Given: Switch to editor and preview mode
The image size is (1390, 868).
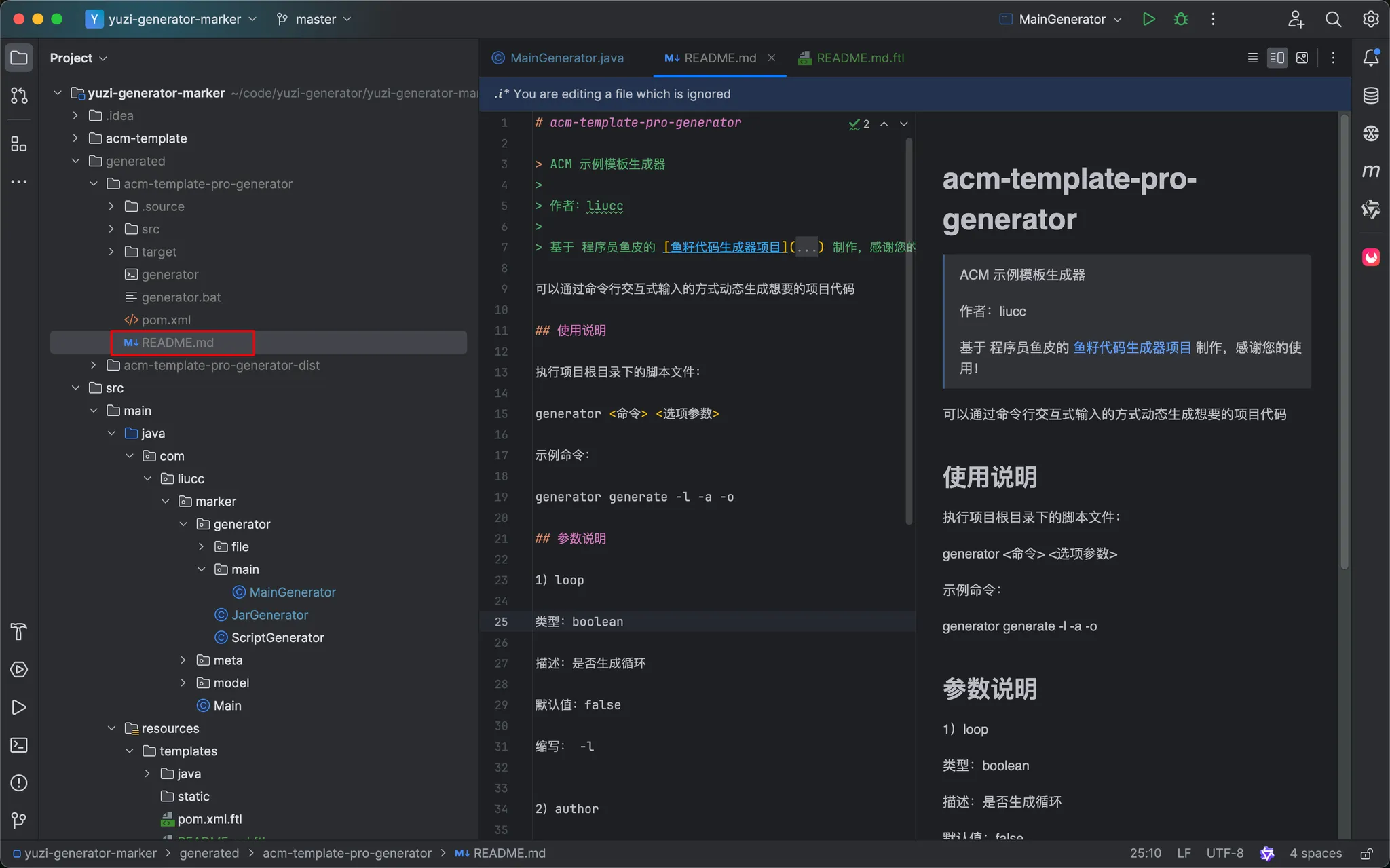Looking at the screenshot, I should point(1277,58).
